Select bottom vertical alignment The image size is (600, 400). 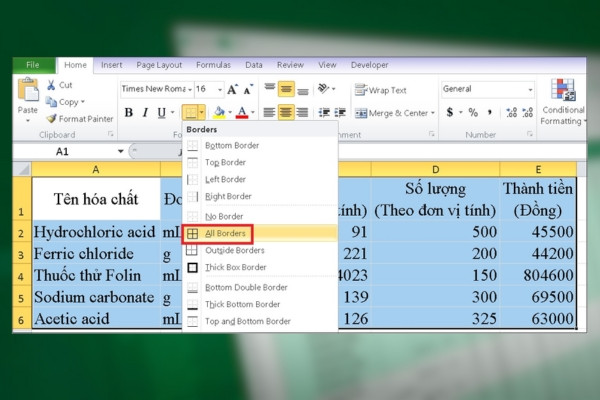[303, 89]
